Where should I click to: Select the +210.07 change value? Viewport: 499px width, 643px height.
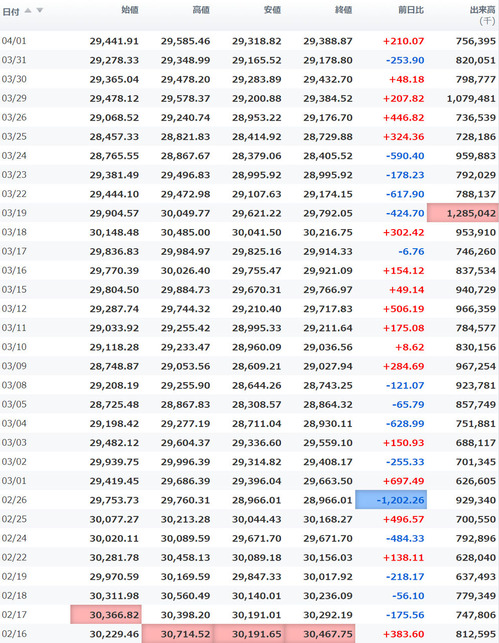(x=403, y=41)
